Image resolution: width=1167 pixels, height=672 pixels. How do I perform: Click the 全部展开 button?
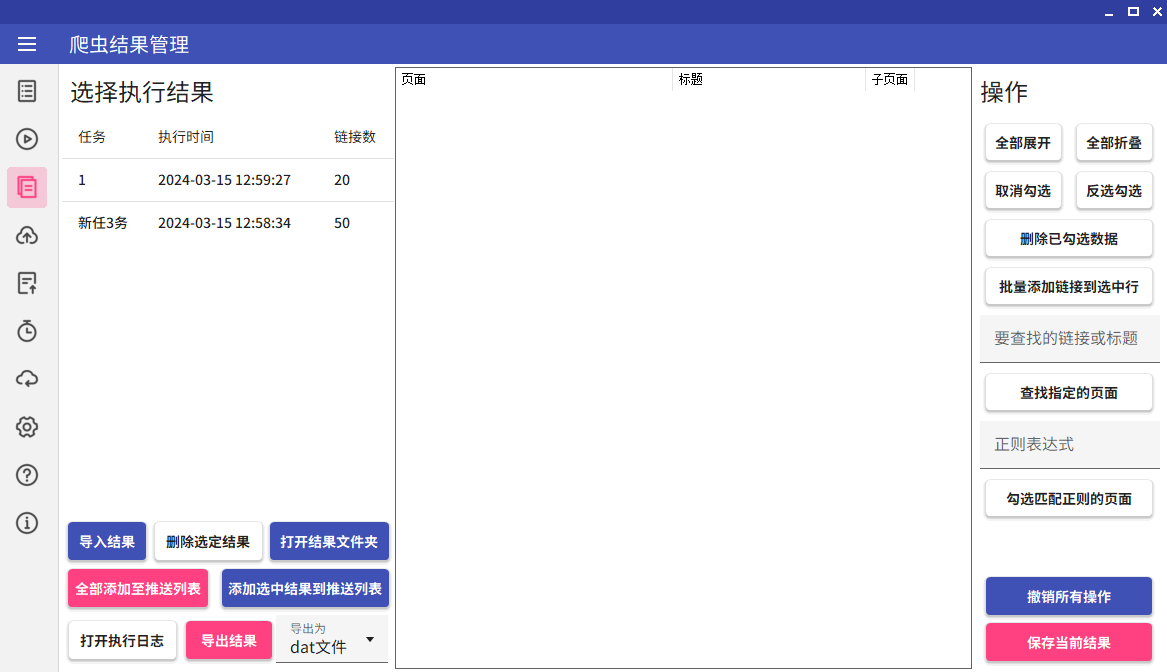point(1023,143)
